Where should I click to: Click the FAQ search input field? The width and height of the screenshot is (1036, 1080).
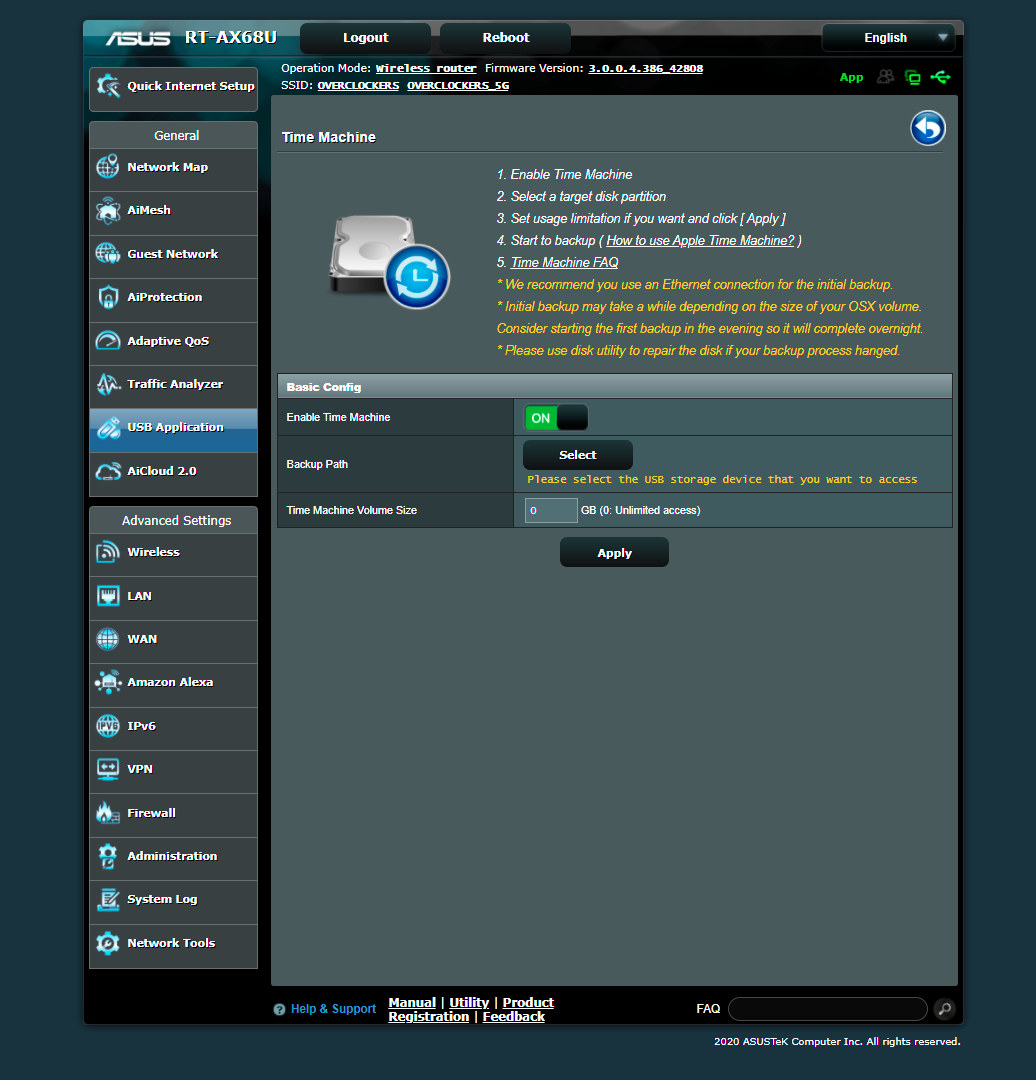828,1009
